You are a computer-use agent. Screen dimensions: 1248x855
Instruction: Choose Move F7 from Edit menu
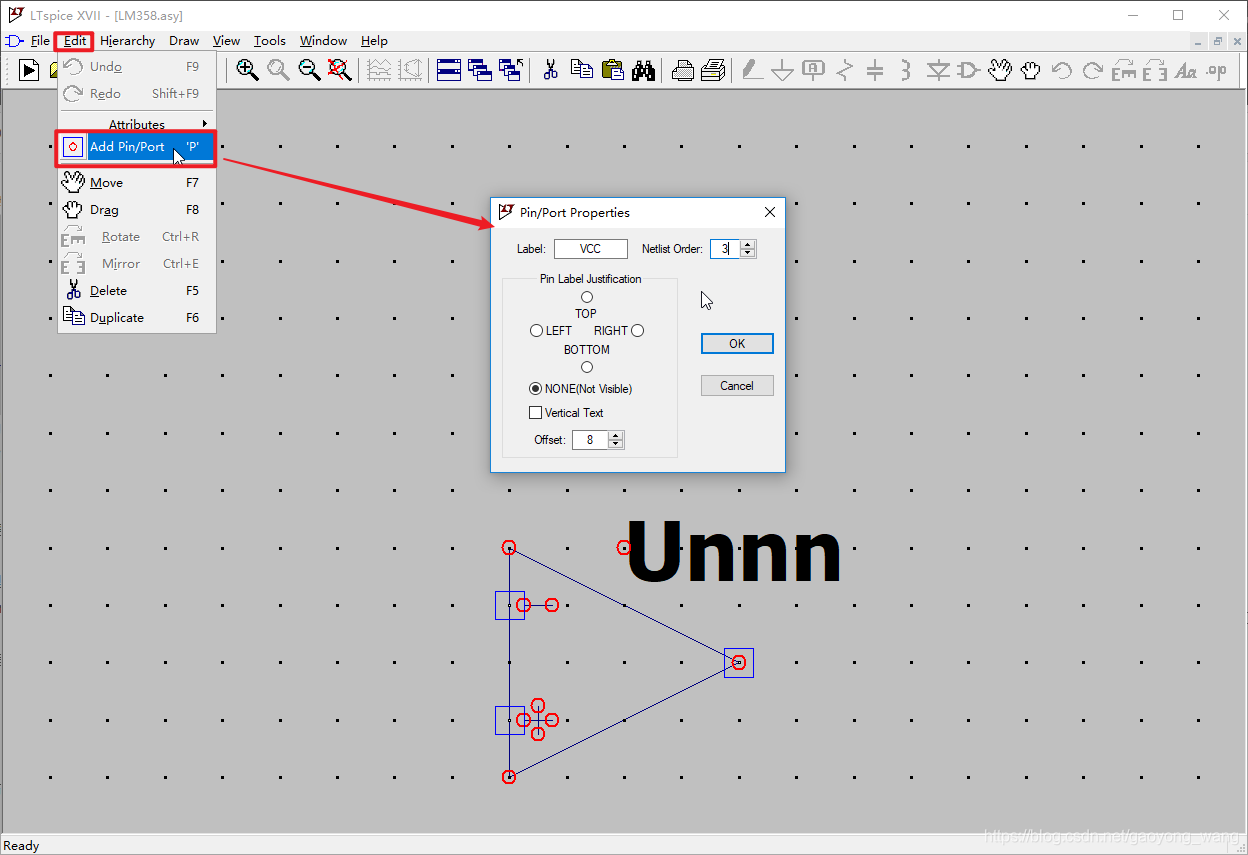tap(137, 183)
